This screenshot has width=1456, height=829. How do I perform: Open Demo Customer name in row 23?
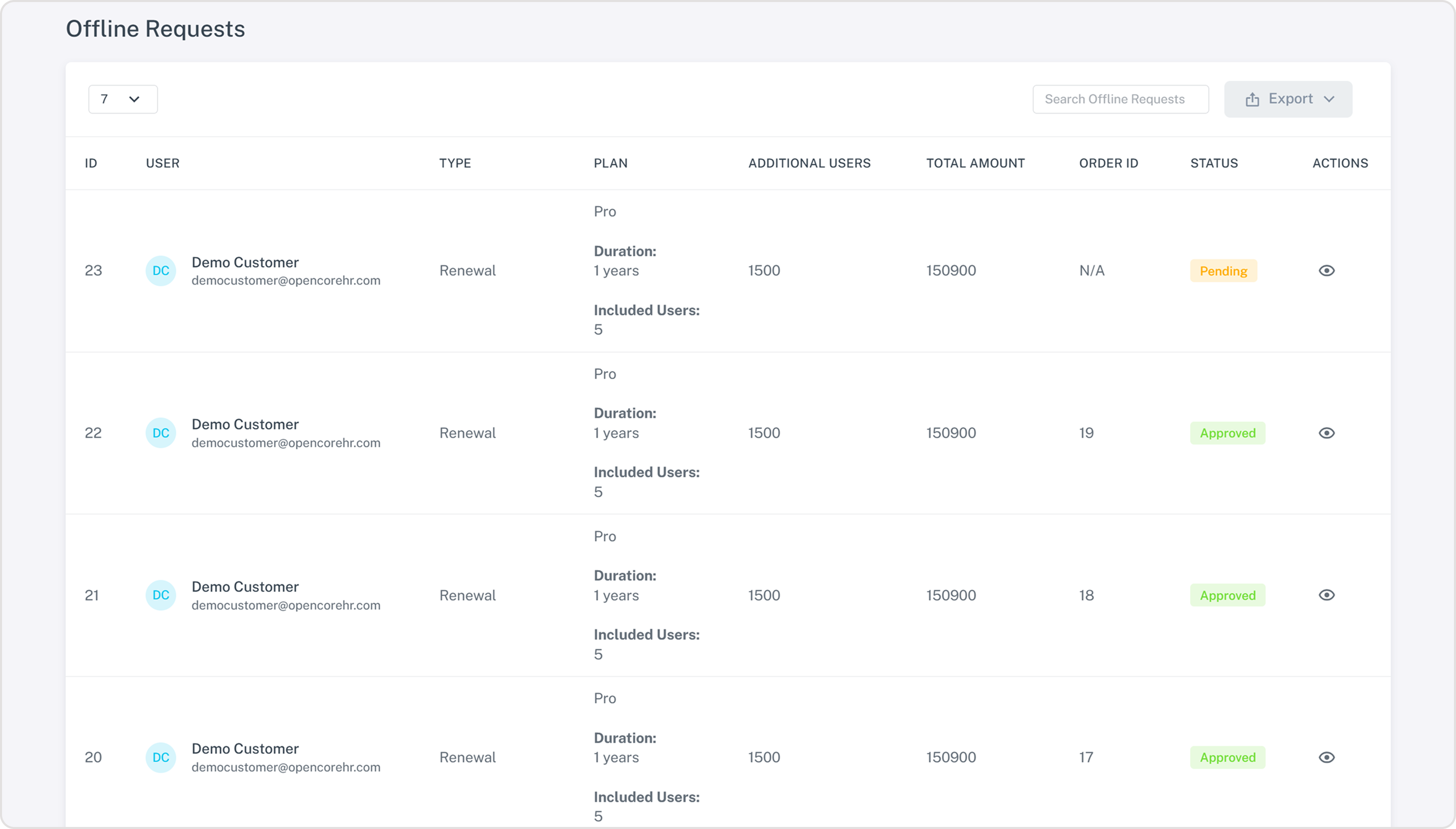tap(245, 262)
